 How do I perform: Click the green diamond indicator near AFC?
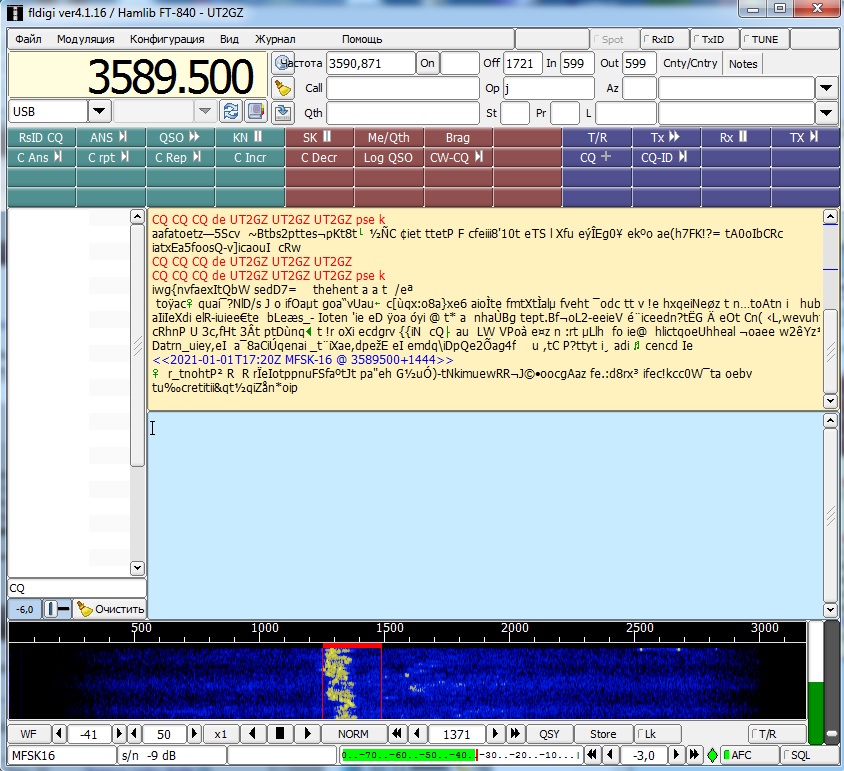click(711, 755)
